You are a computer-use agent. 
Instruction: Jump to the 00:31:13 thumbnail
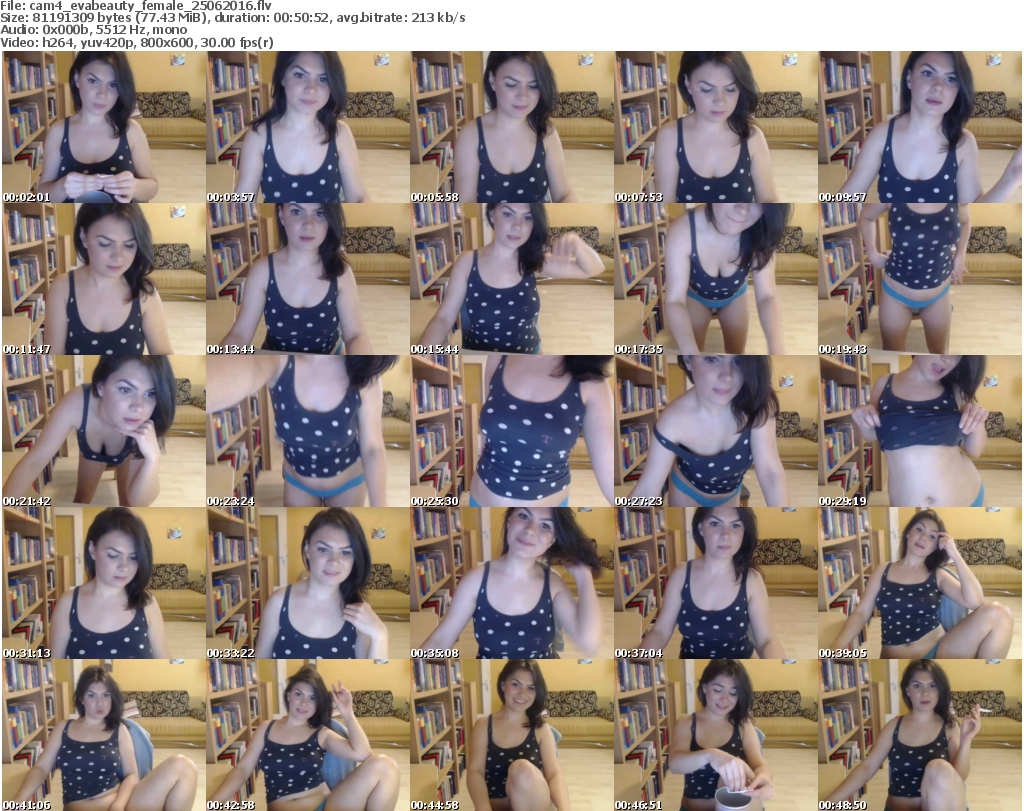104,583
